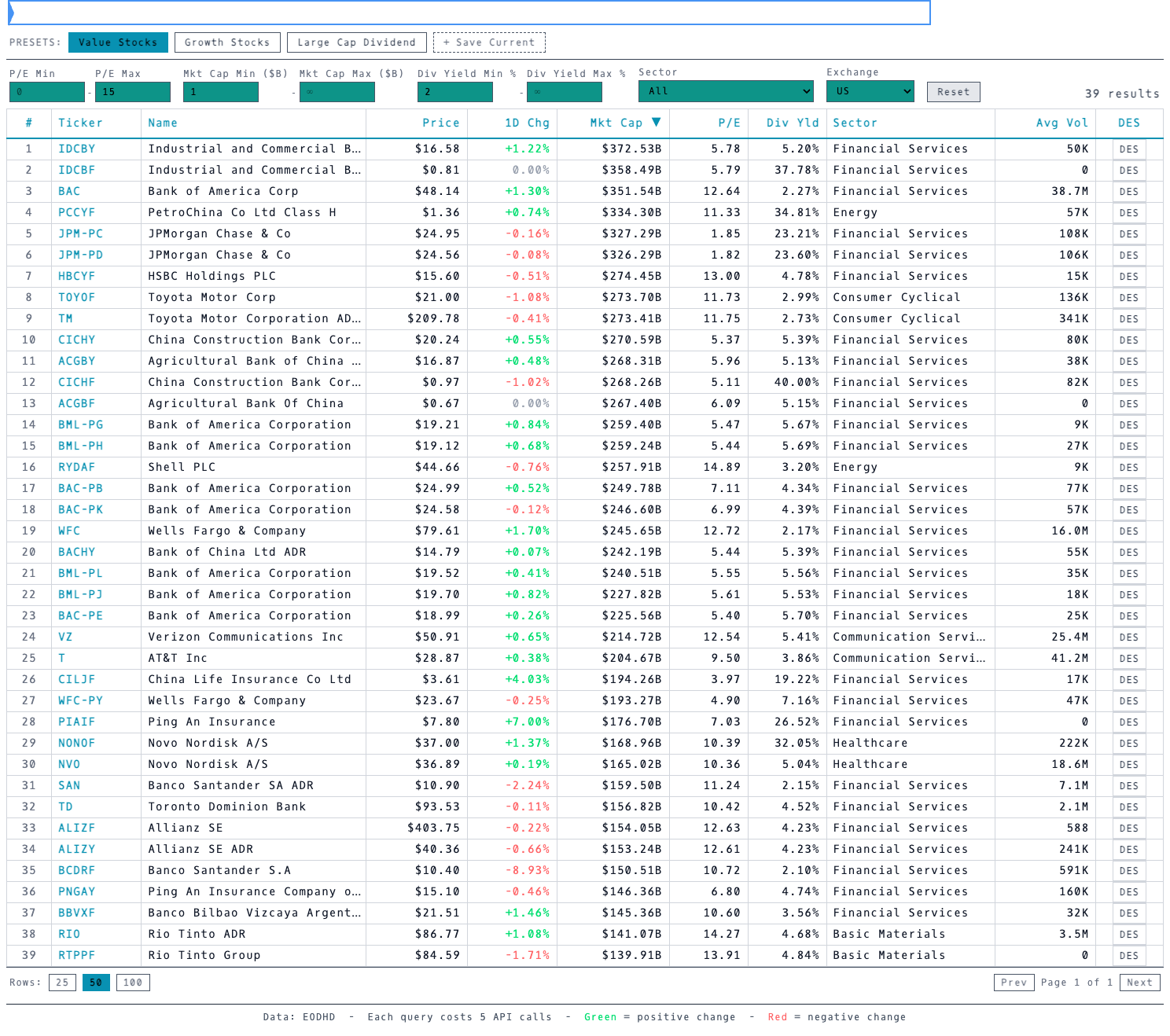The width and height of the screenshot is (1170, 1036).
Task: Click the Mkt Cap sort arrow
Action: coord(657,123)
